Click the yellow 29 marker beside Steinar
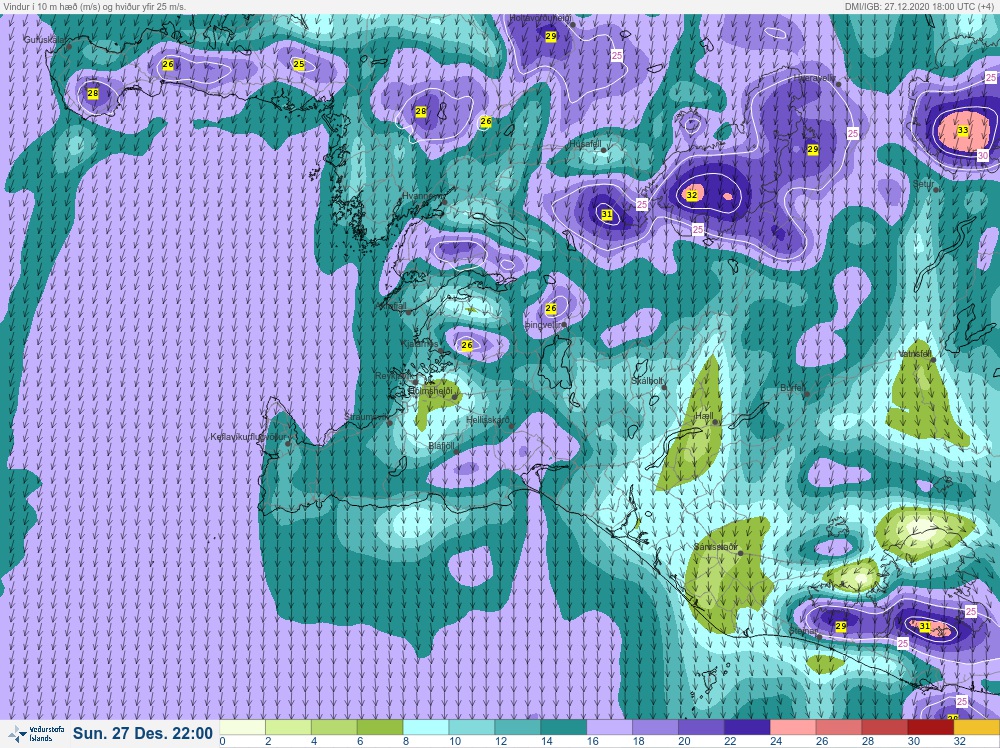 841,627
